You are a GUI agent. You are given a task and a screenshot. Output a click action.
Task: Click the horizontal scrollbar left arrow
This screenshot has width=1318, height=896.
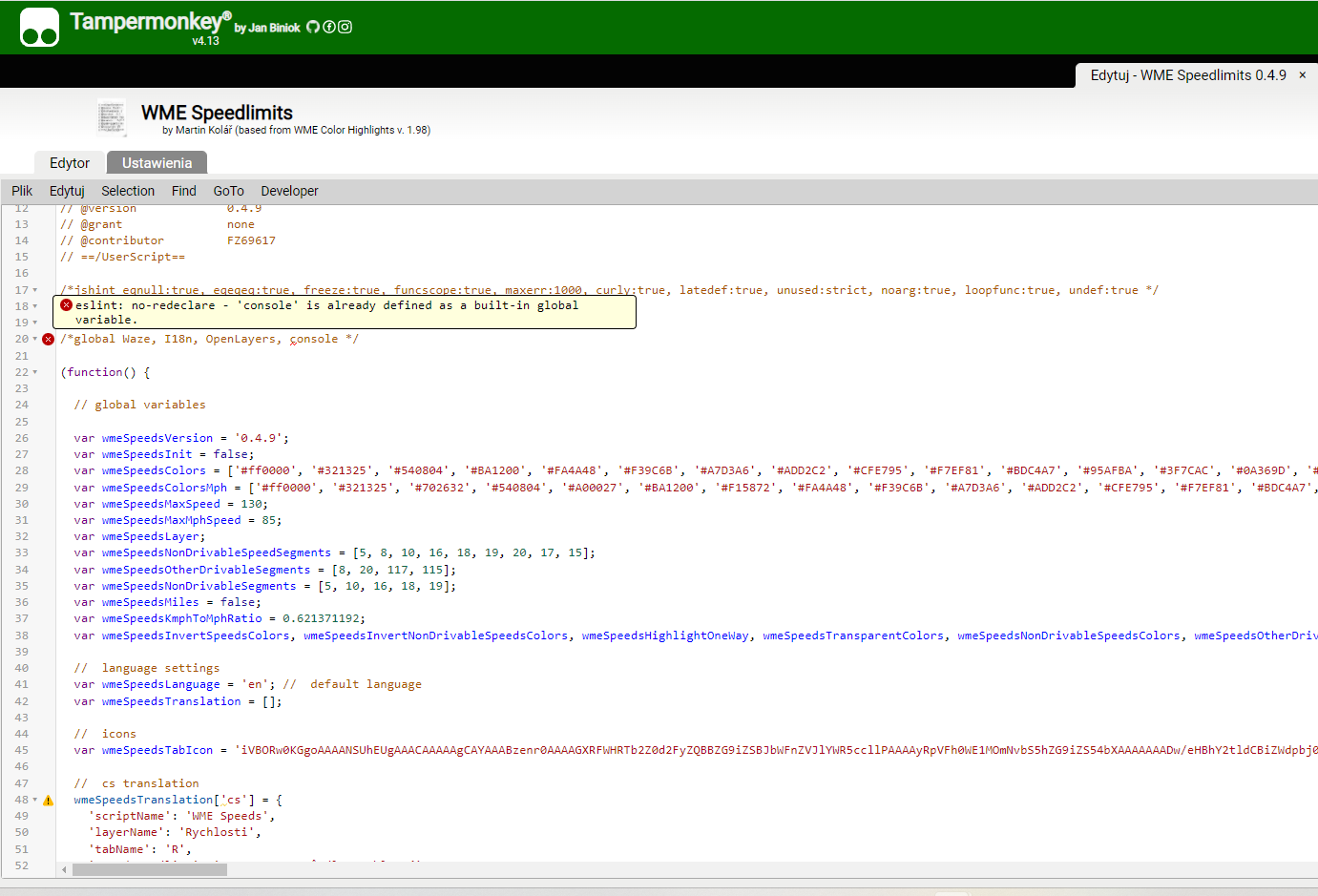coord(64,869)
